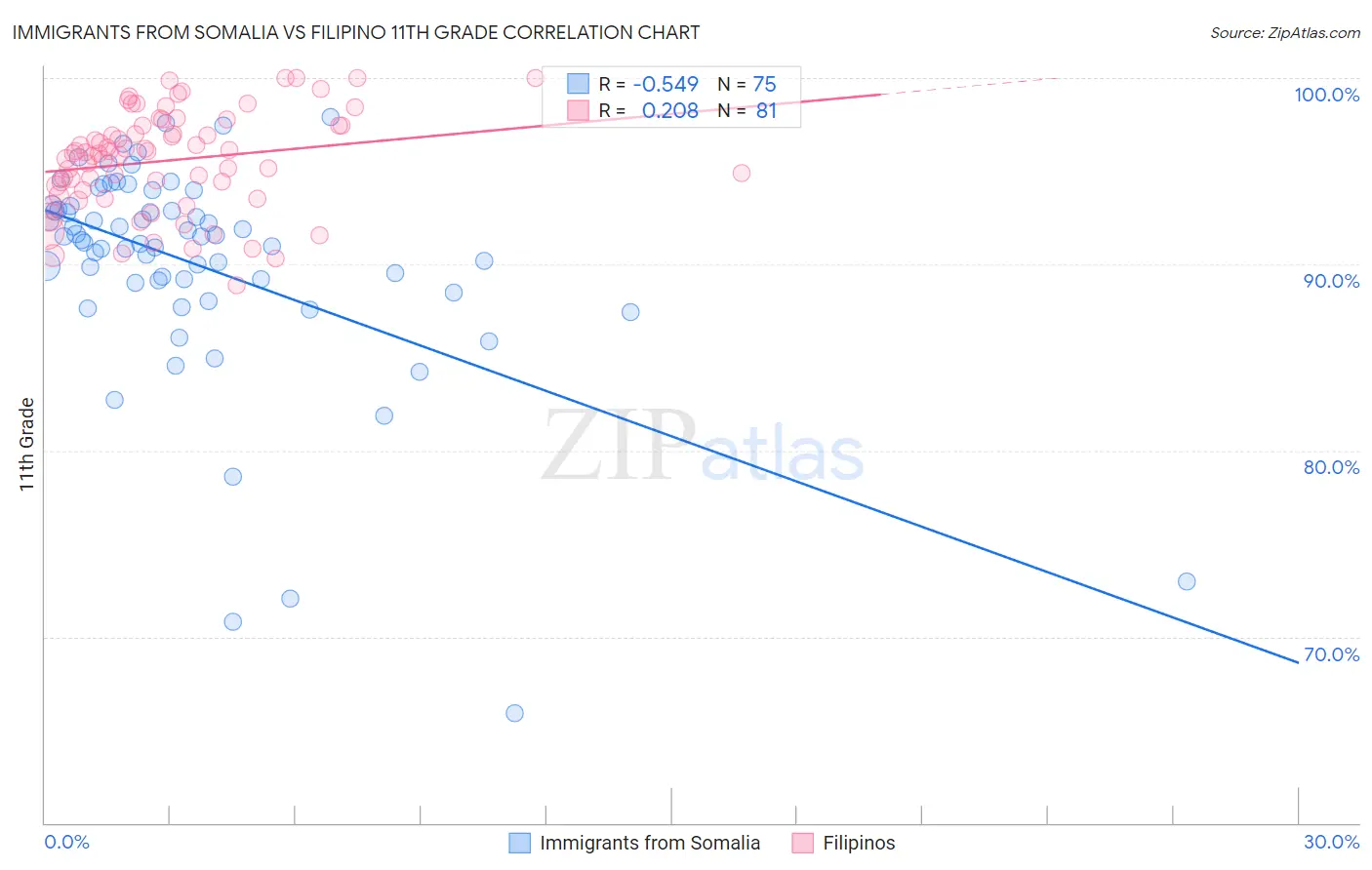Open the ZipAtlas.com source link
Viewport: 1372px width, 870px height.
pyautogui.click(x=1285, y=32)
